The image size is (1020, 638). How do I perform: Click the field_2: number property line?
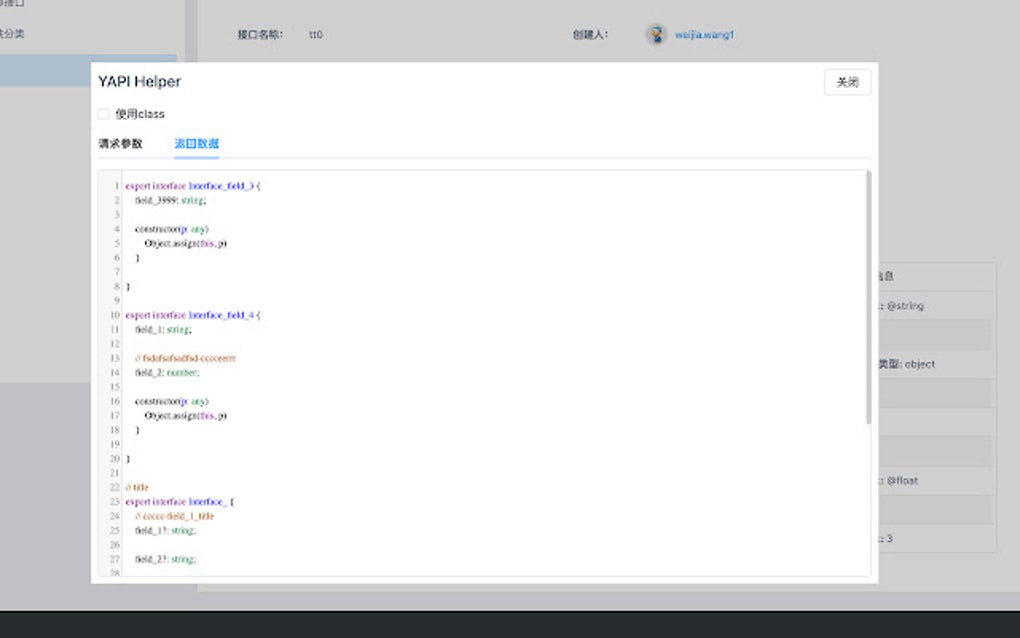coord(167,372)
